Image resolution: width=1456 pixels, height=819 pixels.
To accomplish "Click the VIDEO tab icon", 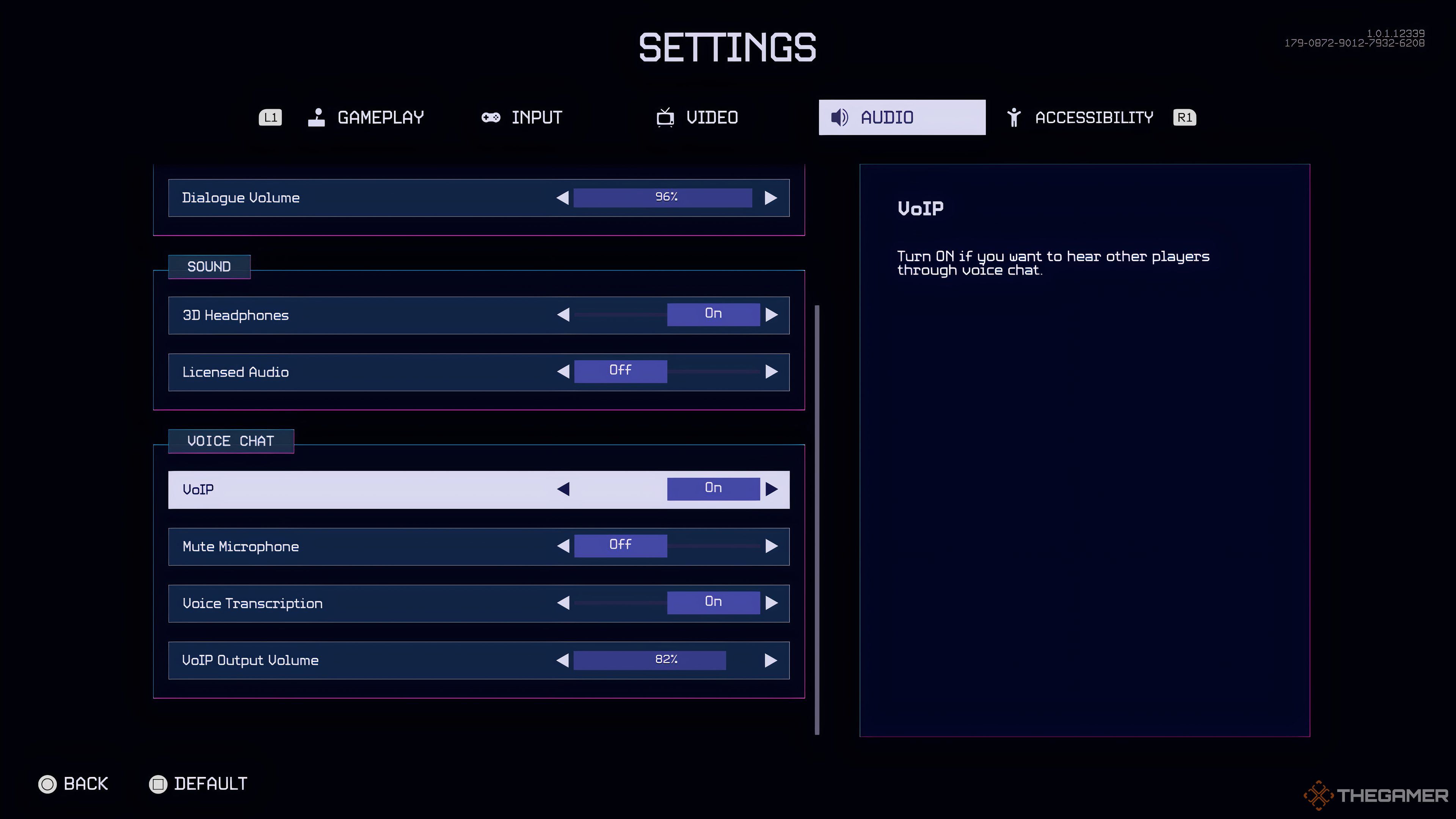I will pyautogui.click(x=664, y=117).
